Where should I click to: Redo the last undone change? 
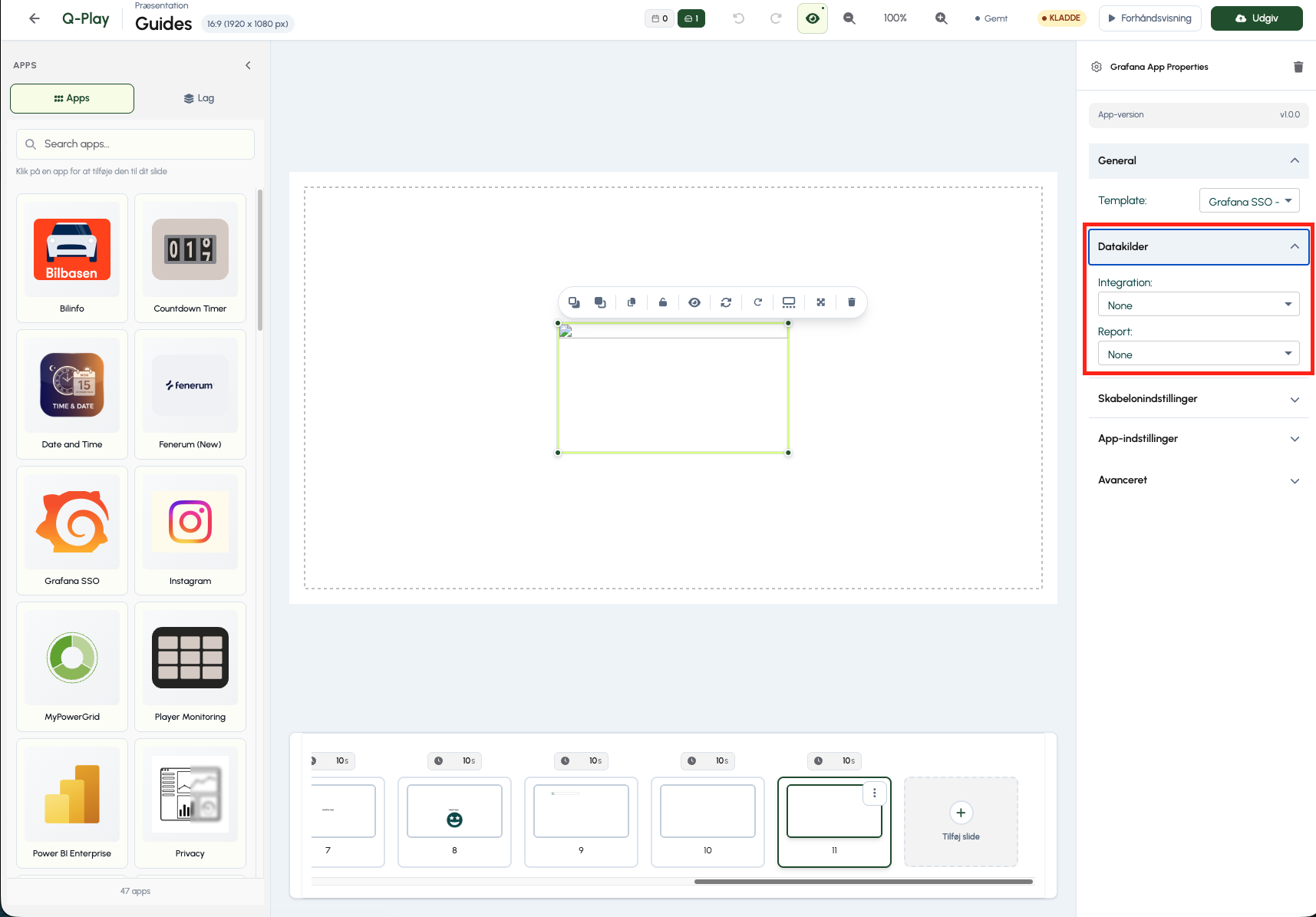(776, 18)
